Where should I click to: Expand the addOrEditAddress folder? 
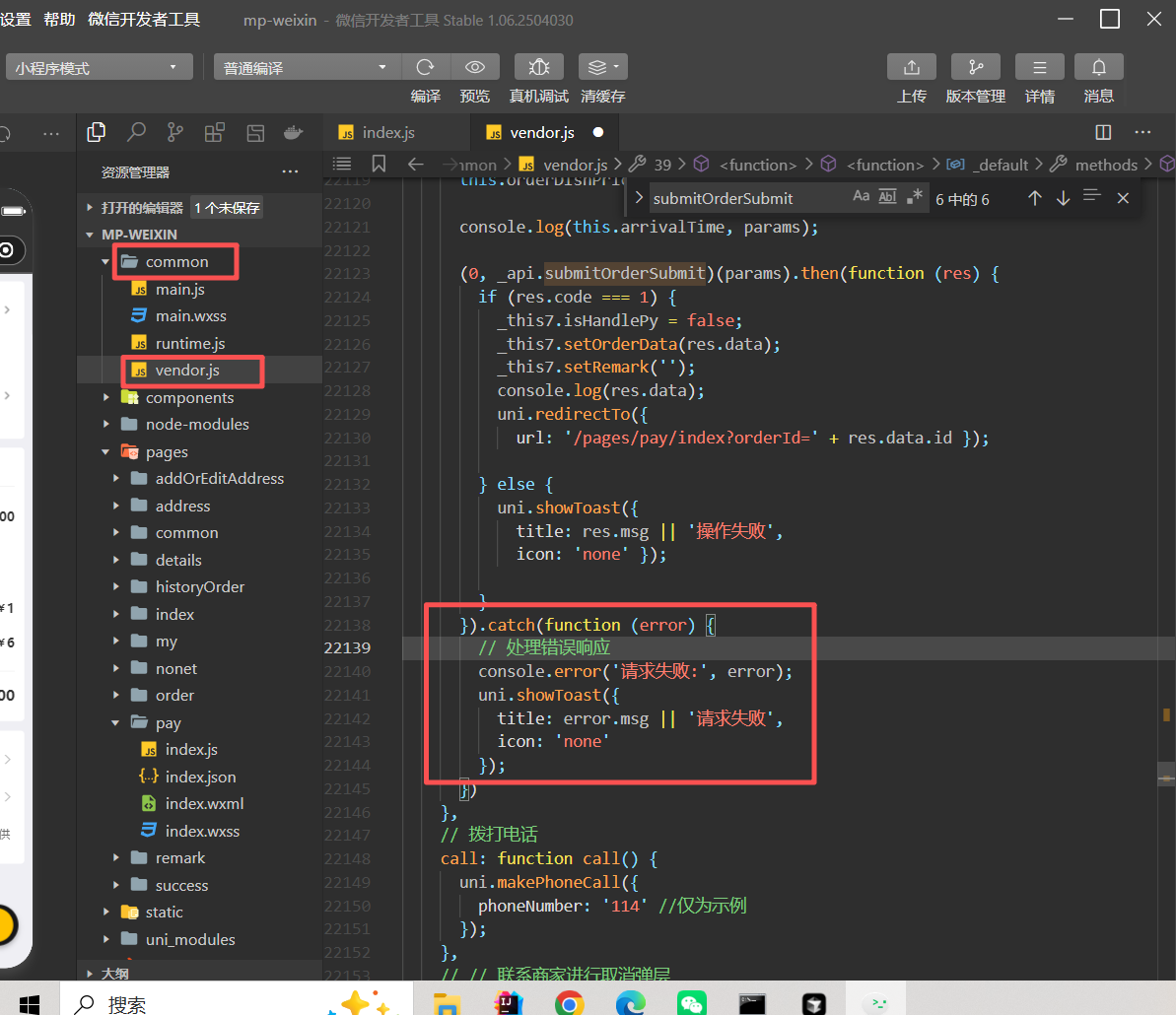pos(115,478)
